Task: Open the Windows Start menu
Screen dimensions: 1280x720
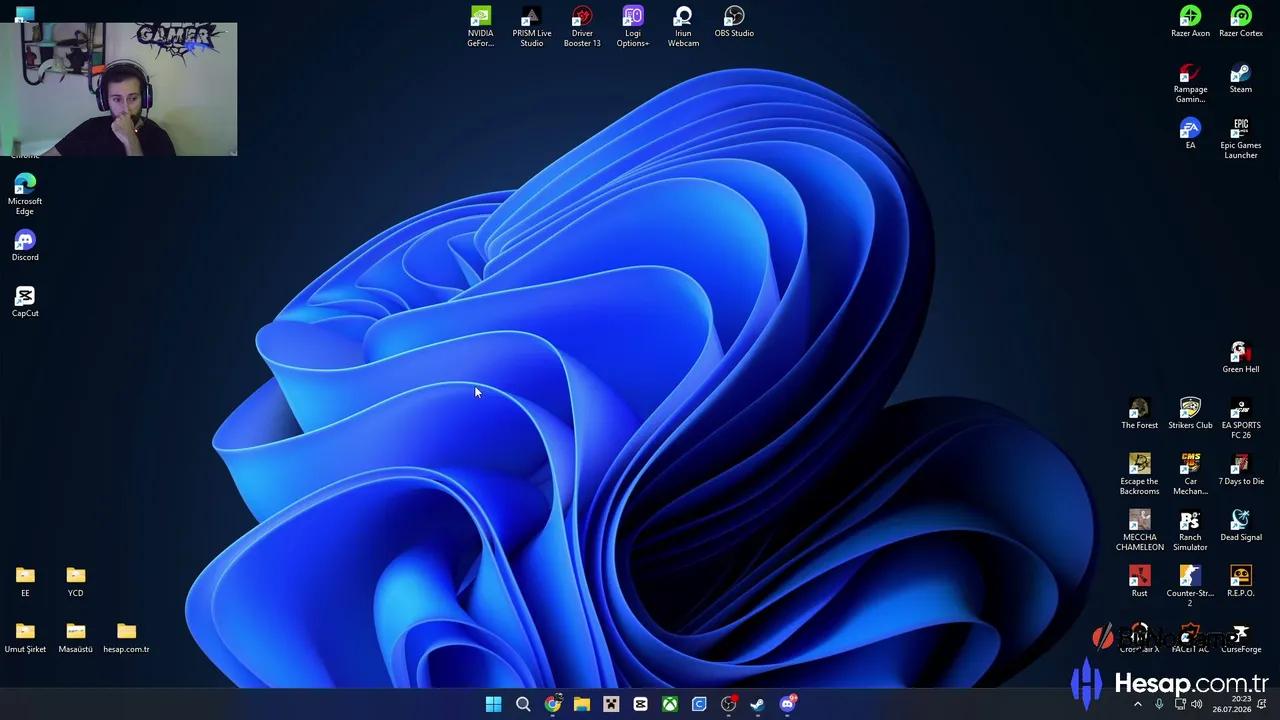Action: (x=493, y=704)
